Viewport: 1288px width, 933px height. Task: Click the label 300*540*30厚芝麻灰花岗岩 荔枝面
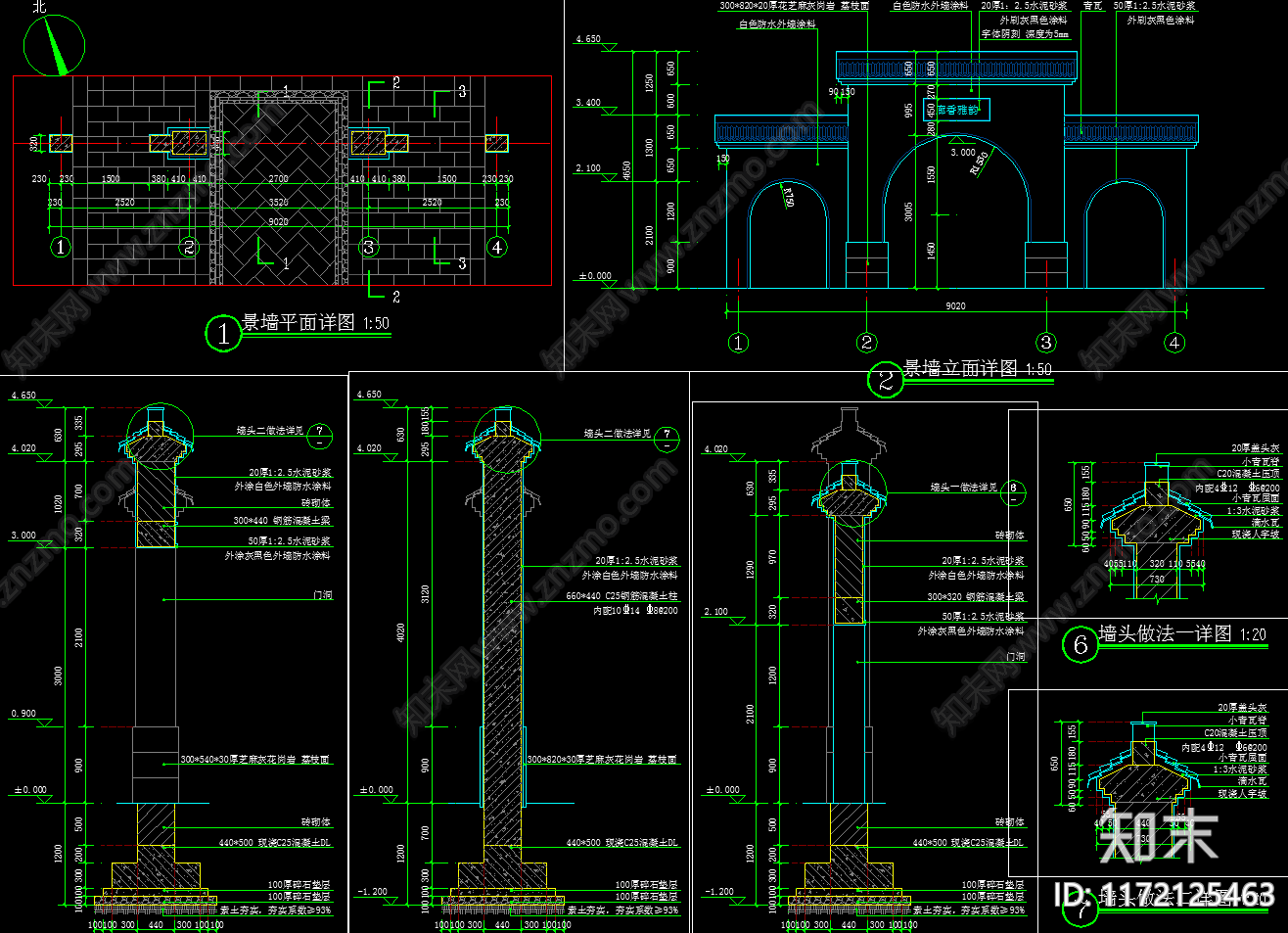tap(254, 760)
